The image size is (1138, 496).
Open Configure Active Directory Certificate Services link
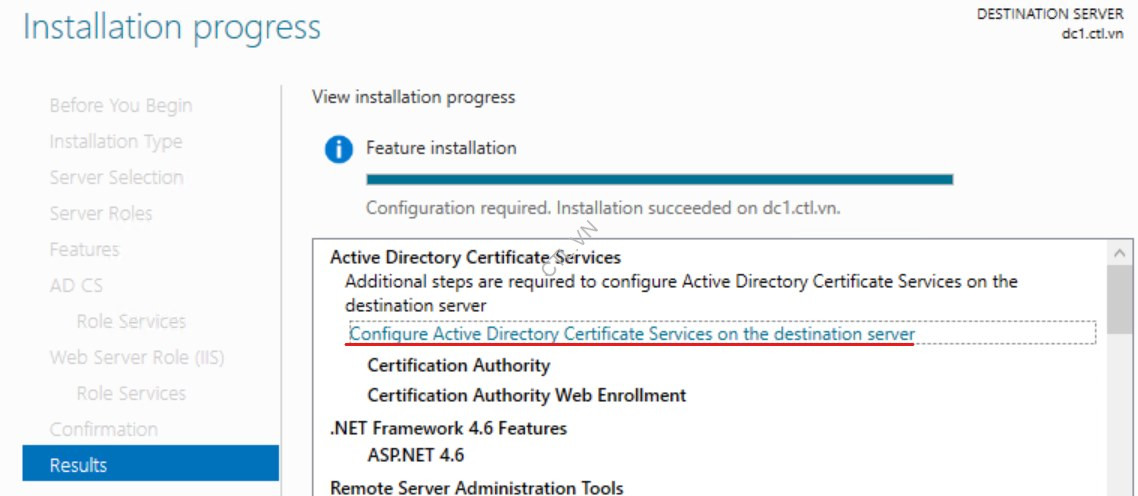(x=631, y=334)
